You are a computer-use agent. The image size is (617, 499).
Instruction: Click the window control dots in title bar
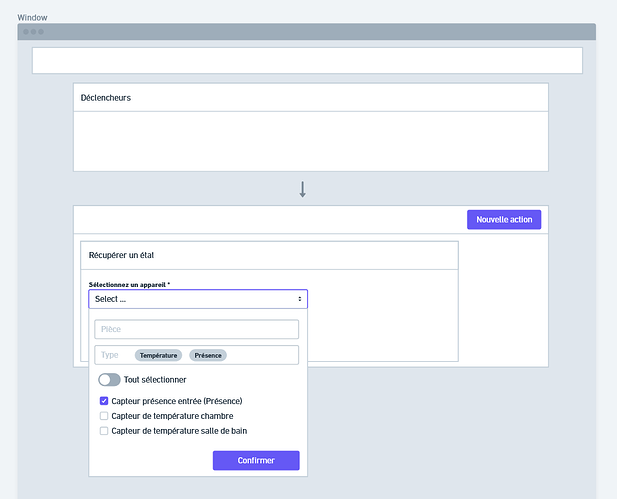tap(33, 32)
